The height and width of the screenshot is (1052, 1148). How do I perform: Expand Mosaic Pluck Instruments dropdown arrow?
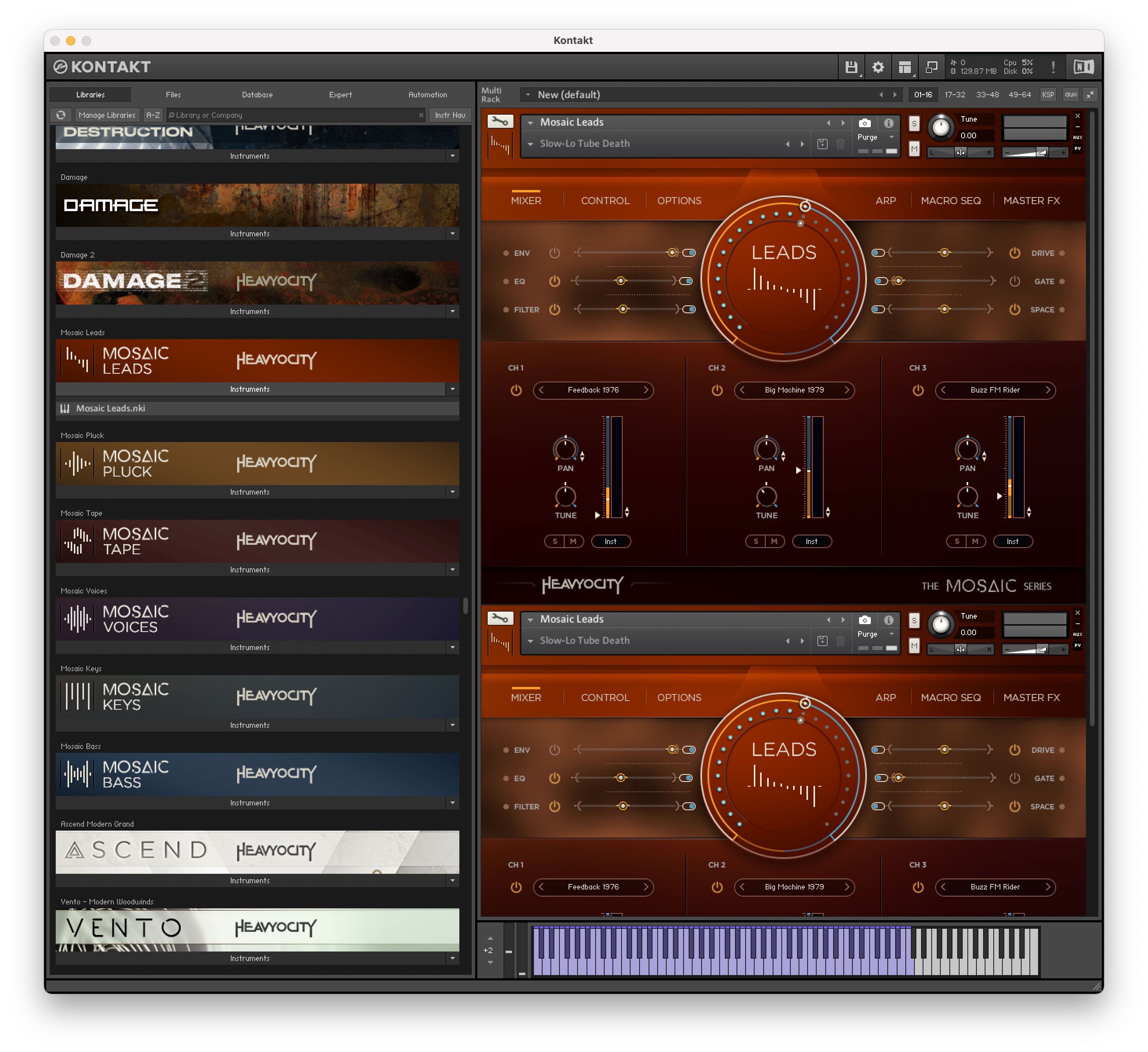pyautogui.click(x=452, y=492)
